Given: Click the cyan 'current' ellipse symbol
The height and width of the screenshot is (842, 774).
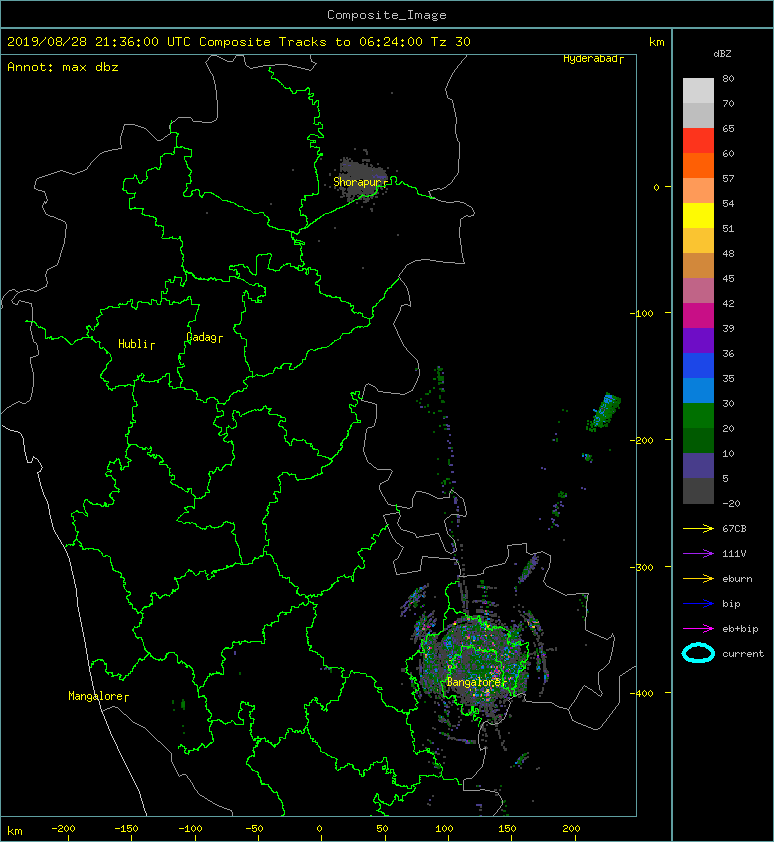Looking at the screenshot, I should tap(698, 653).
